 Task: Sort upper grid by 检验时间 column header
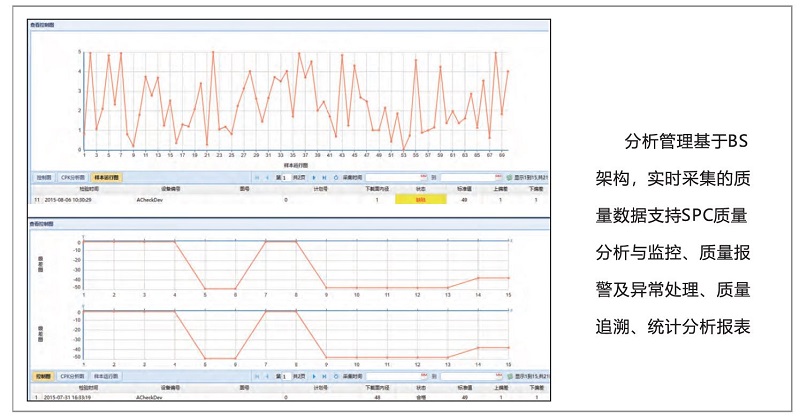[x=89, y=189]
